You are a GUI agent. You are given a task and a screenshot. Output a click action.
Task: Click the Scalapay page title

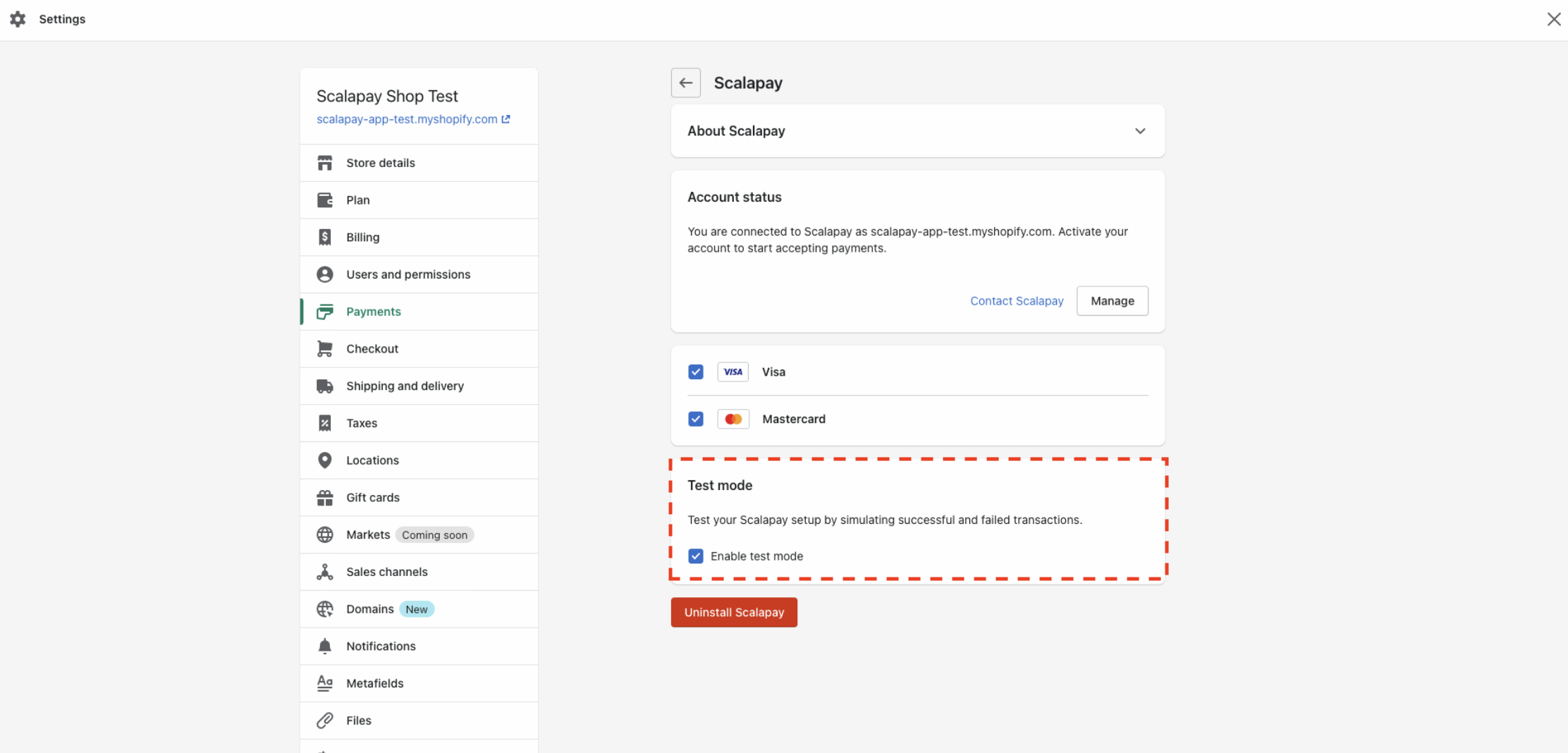point(748,83)
